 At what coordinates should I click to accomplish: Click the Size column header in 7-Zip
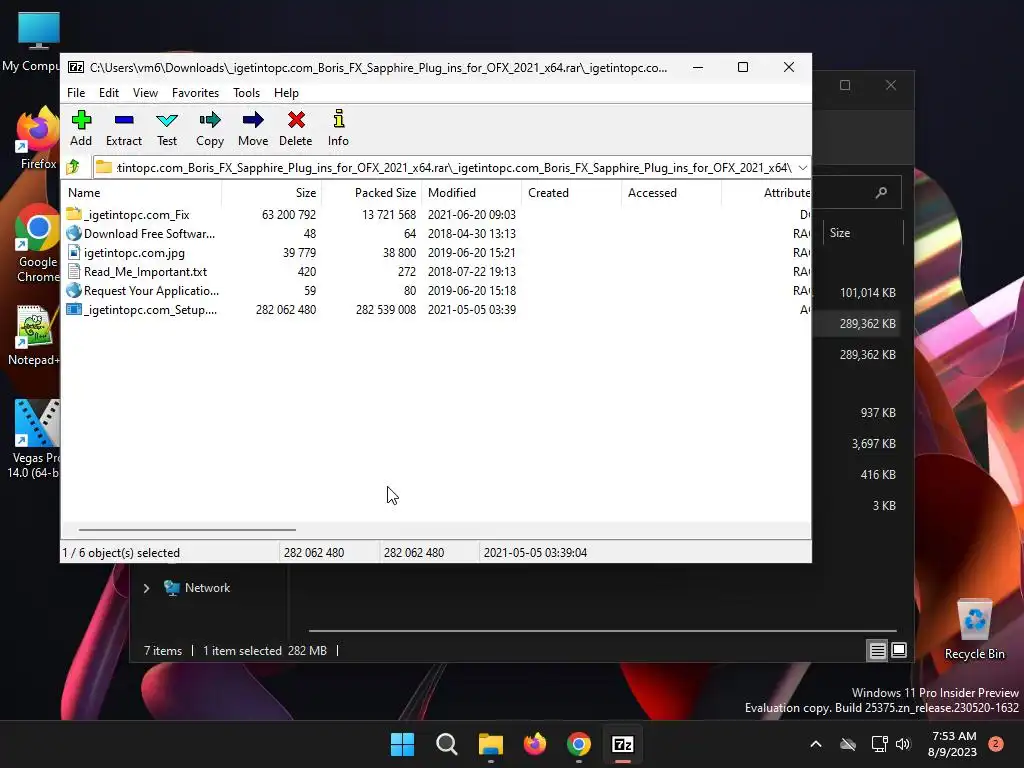click(x=272, y=193)
